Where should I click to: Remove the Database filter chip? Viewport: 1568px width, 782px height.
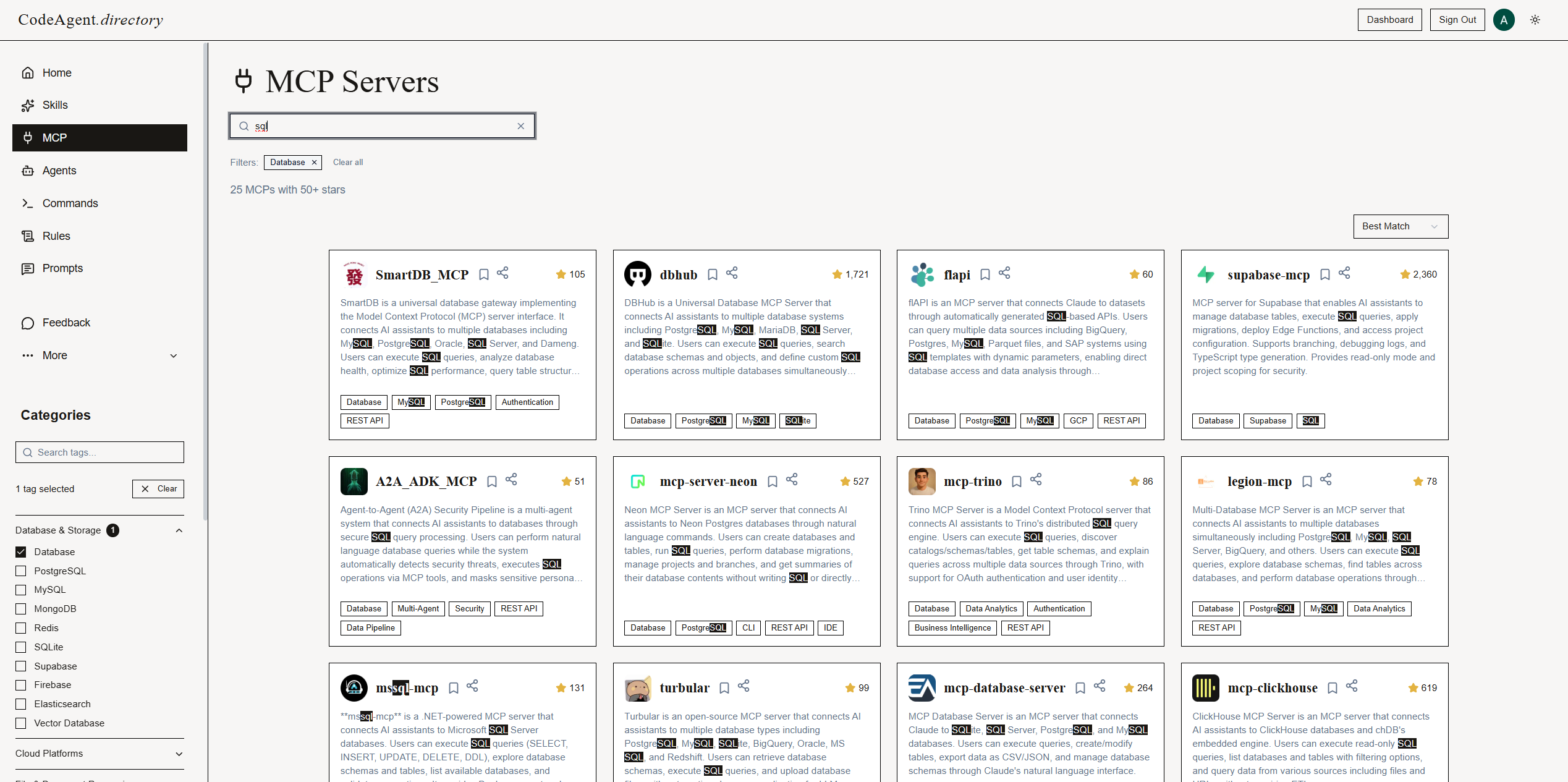[314, 162]
